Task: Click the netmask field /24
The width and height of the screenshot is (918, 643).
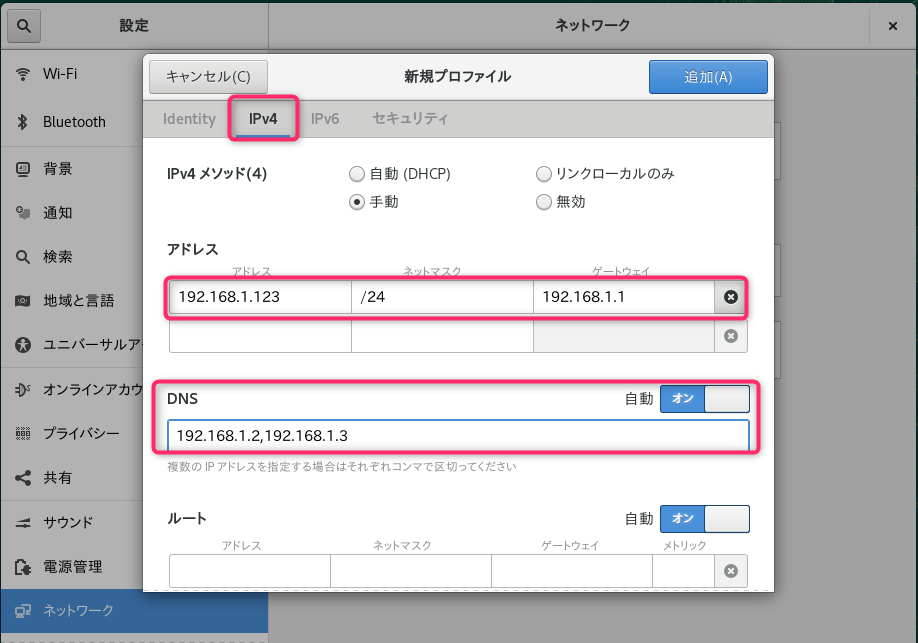Action: pos(443,297)
